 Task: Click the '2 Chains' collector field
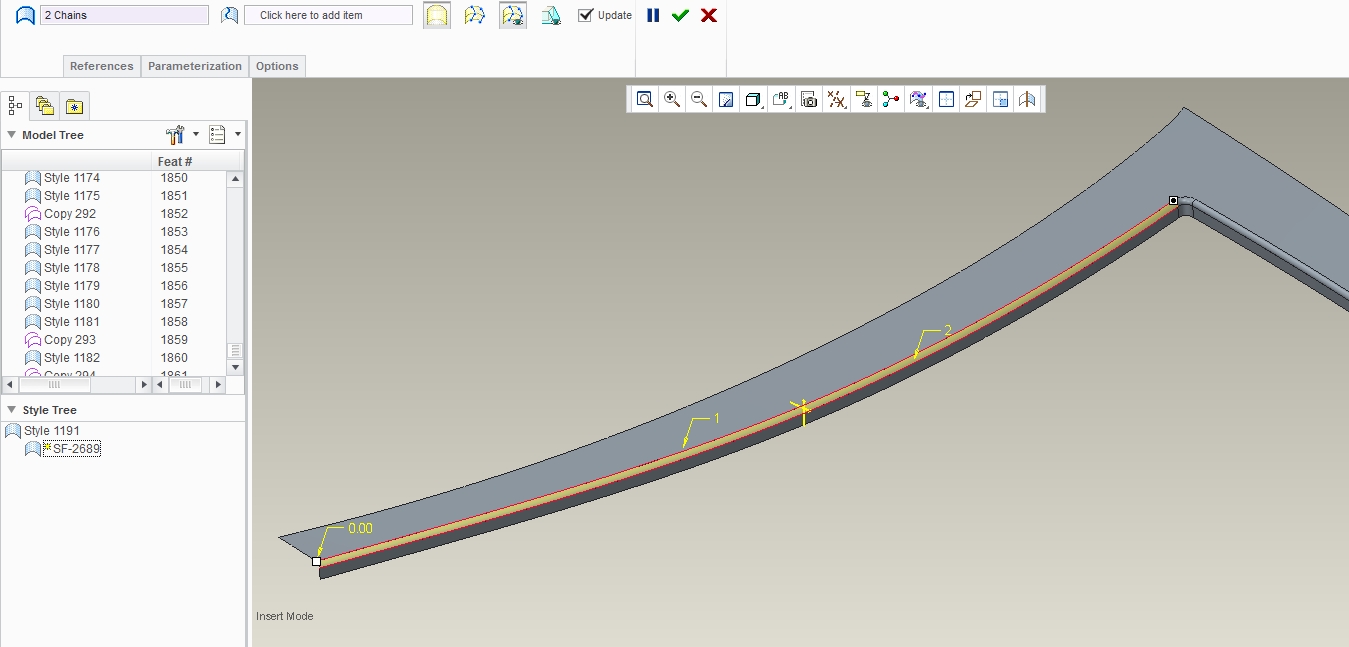coord(125,15)
